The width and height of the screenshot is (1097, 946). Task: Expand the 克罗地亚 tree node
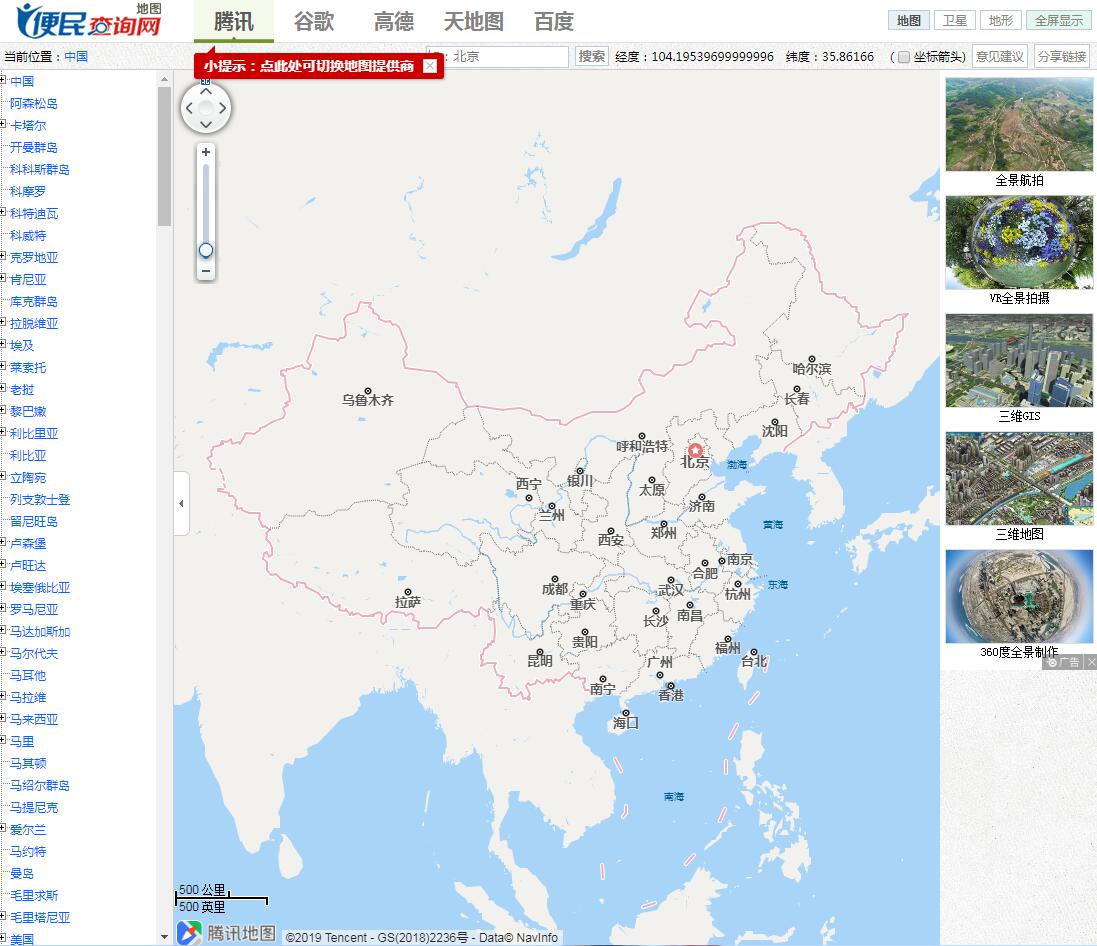tap(3, 257)
